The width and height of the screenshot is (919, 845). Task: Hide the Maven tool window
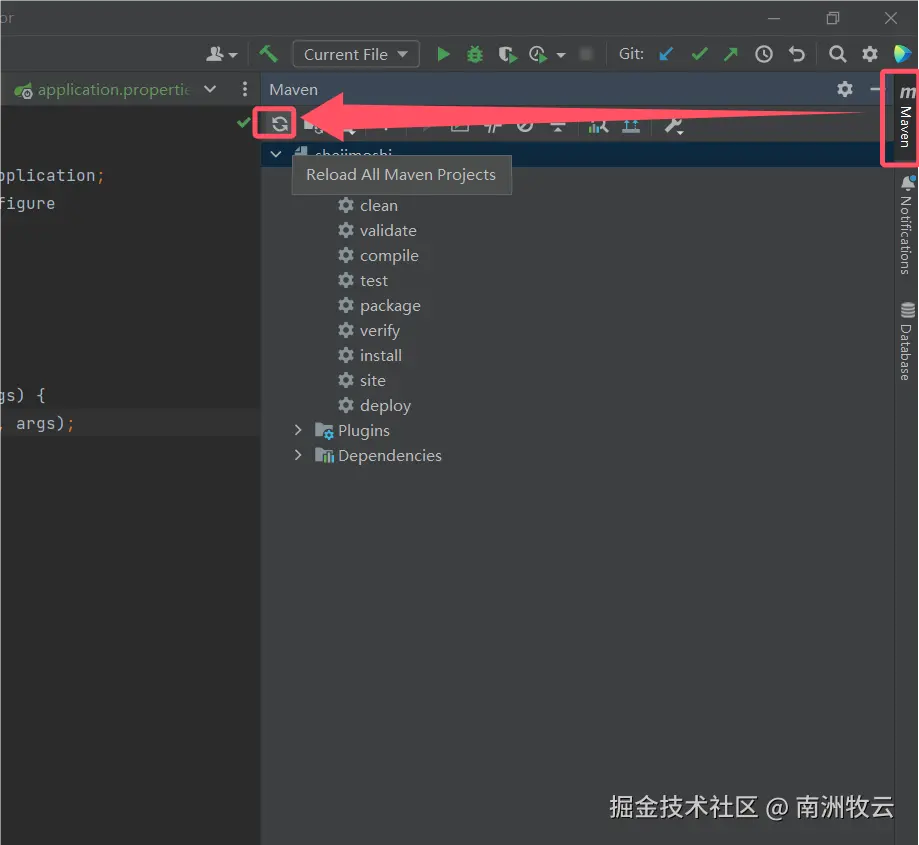click(875, 89)
